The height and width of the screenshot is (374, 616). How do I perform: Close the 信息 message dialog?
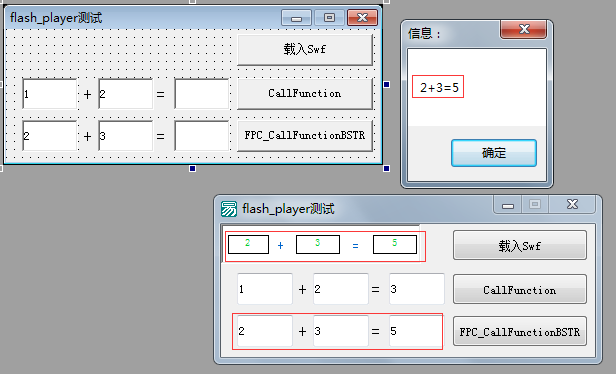point(523,29)
